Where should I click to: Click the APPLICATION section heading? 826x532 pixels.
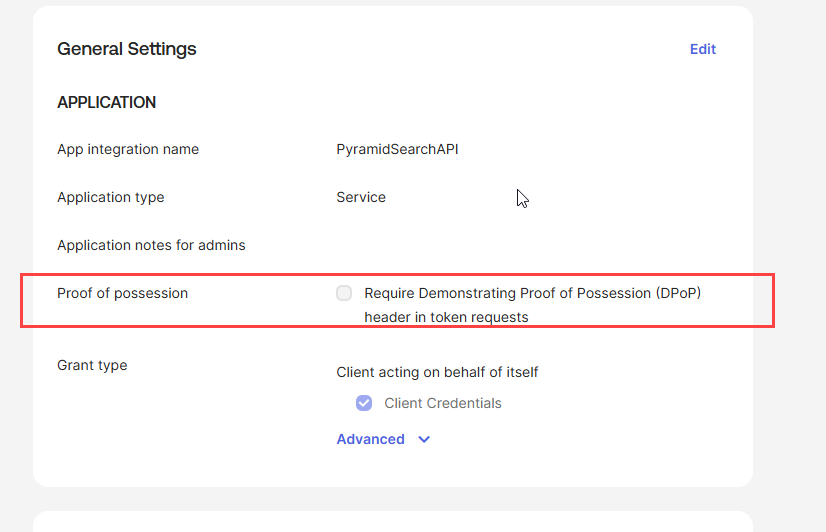click(x=107, y=102)
